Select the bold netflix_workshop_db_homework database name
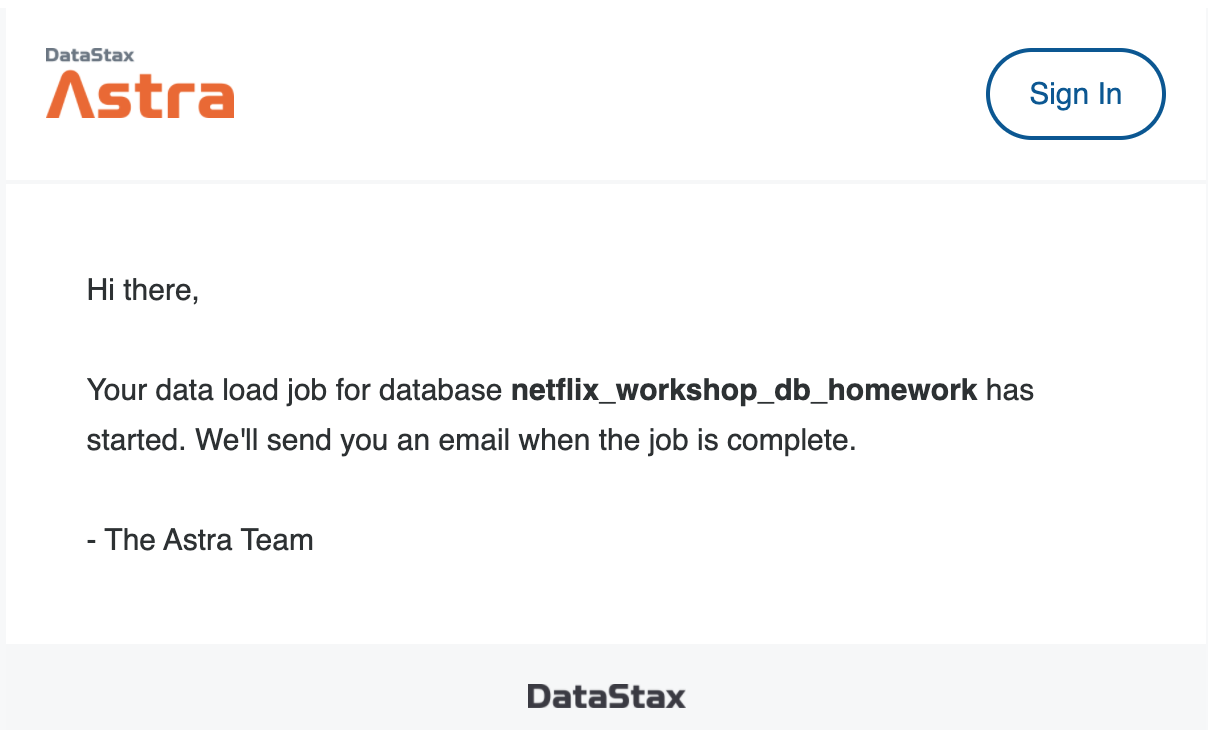The image size is (1208, 730). [x=744, y=390]
